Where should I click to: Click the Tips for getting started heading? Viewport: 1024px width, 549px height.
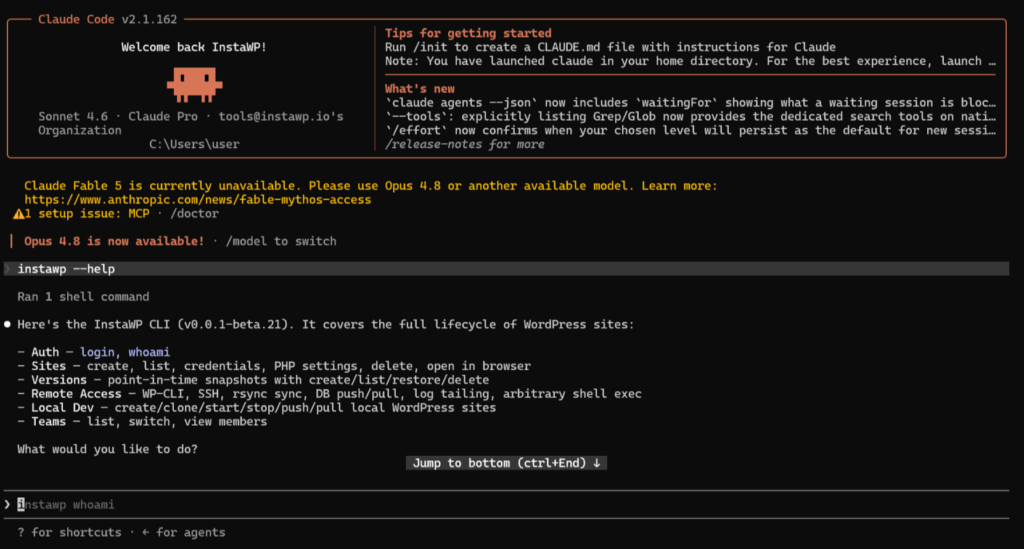[x=468, y=33]
